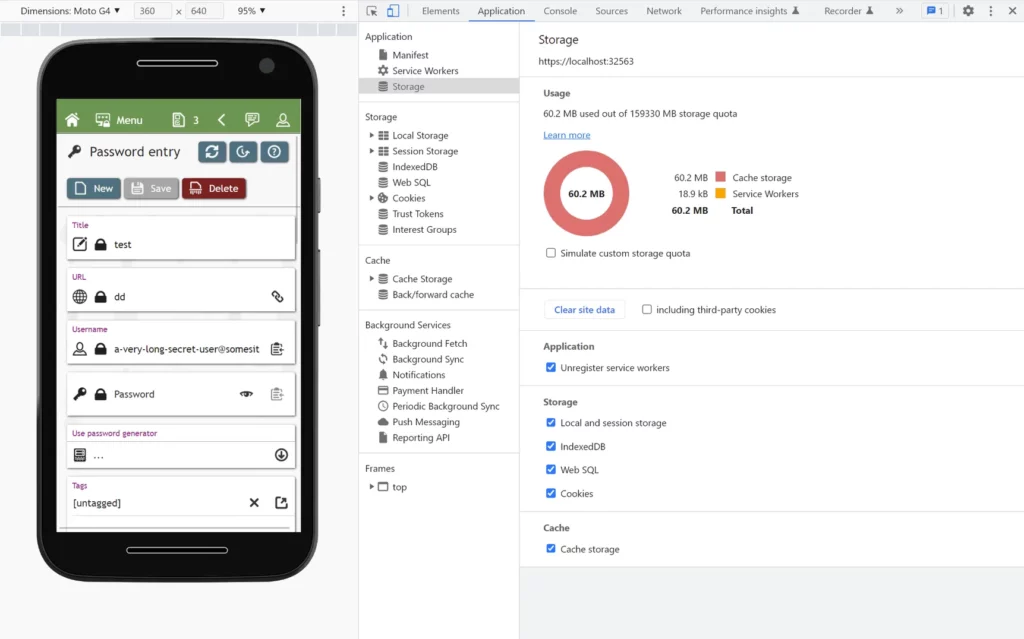Select Service Workers in the sidebar
This screenshot has width=1024, height=639.
425,71
